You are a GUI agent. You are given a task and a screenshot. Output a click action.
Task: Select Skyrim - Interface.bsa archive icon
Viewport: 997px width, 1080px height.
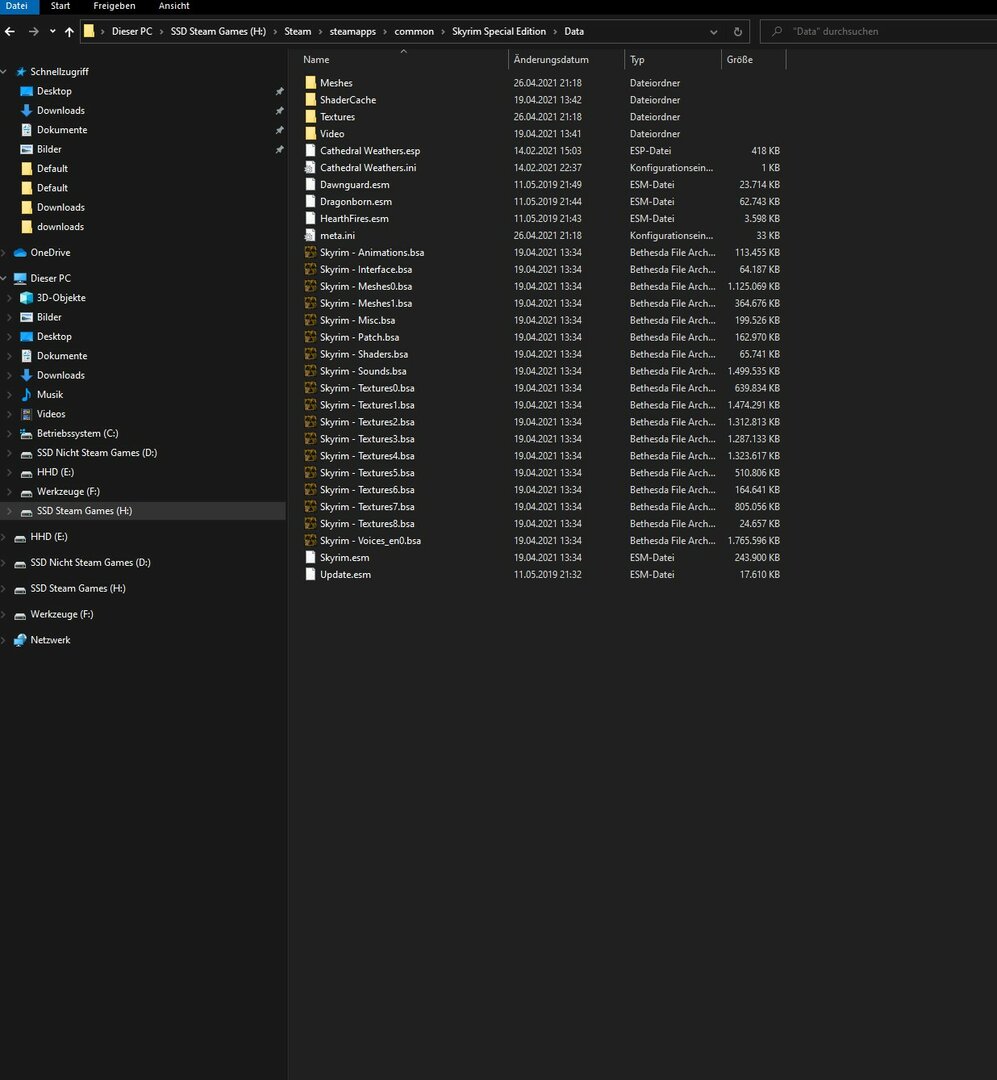pyautogui.click(x=310, y=269)
